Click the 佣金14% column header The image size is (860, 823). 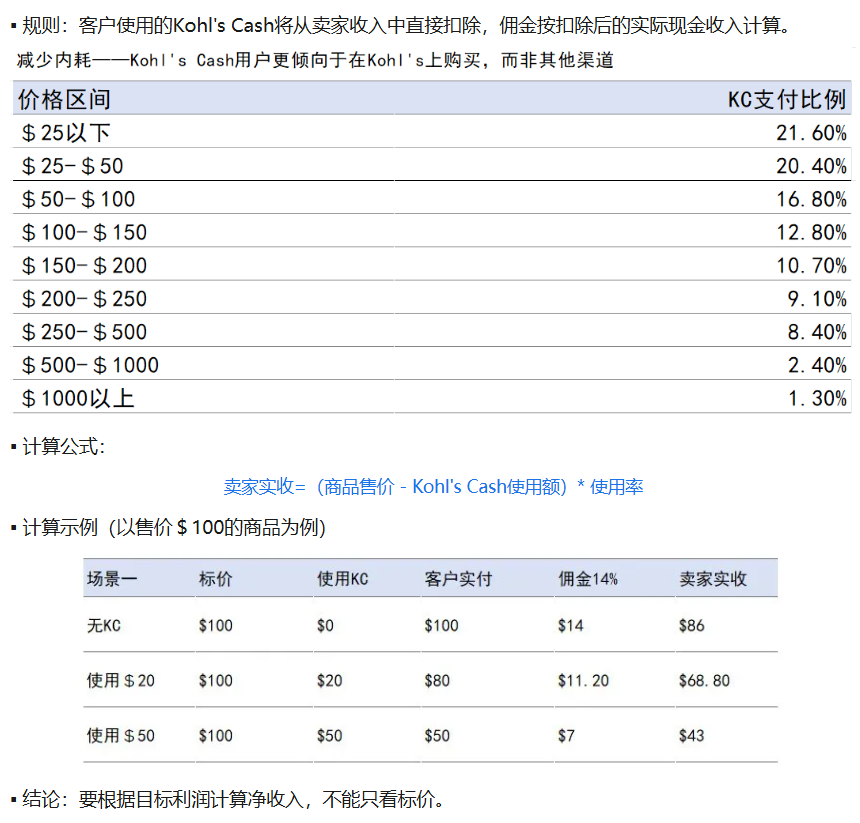(x=587, y=579)
